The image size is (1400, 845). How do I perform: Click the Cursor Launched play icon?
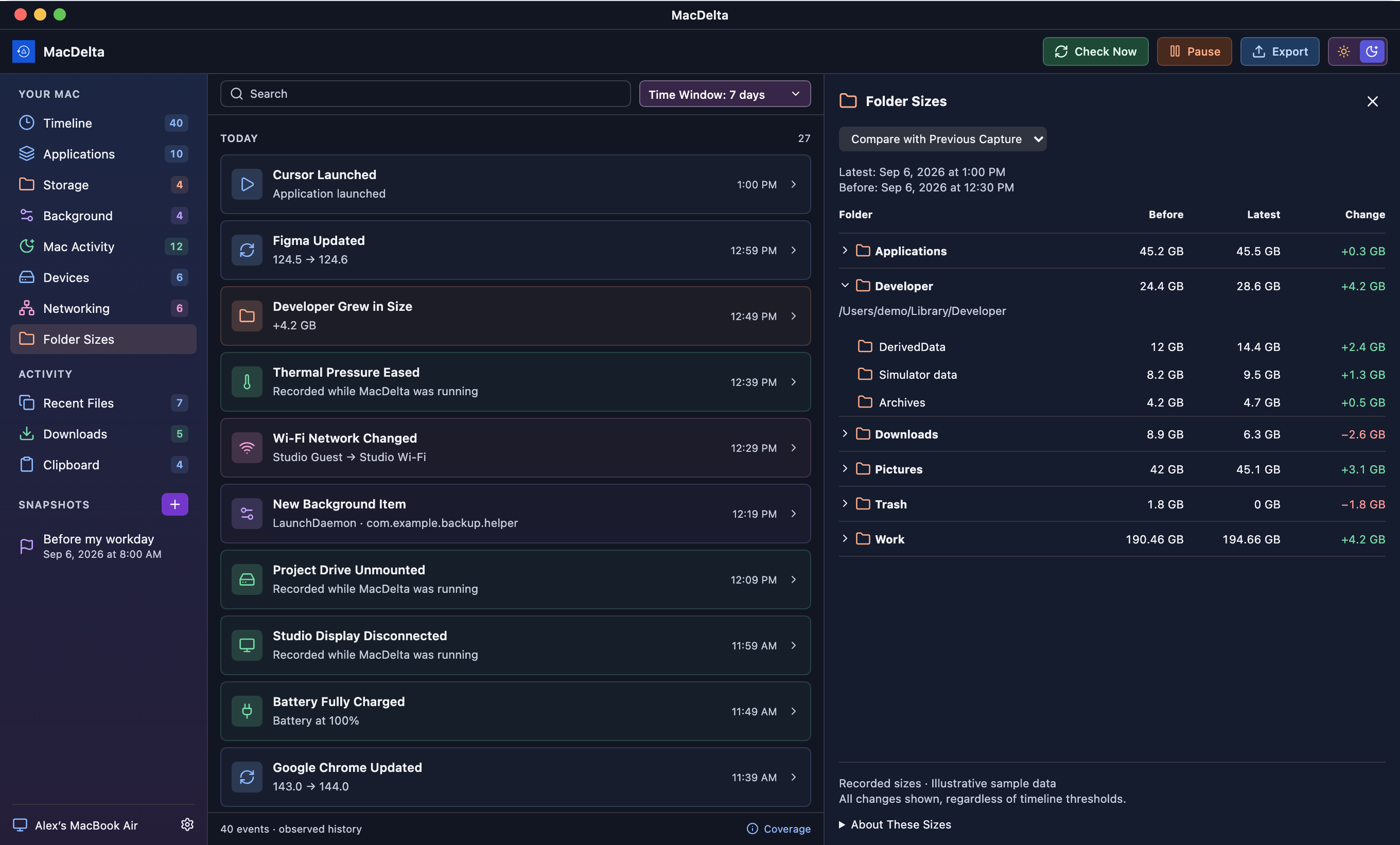pyautogui.click(x=247, y=184)
